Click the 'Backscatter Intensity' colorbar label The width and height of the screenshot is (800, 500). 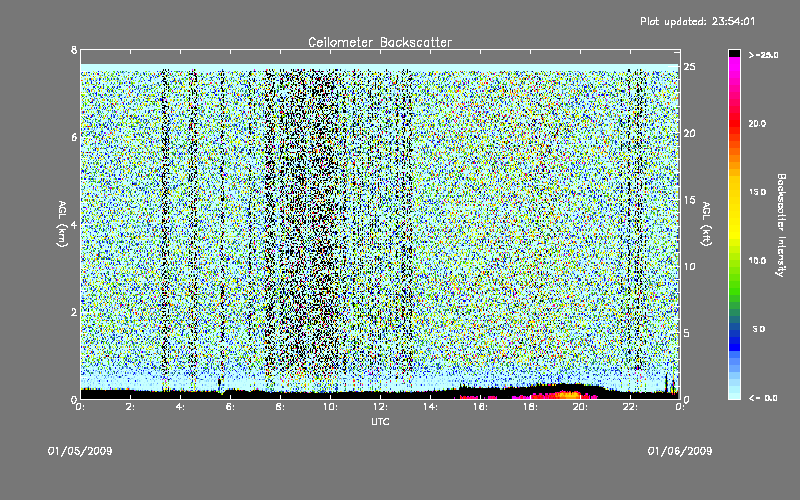tap(780, 225)
